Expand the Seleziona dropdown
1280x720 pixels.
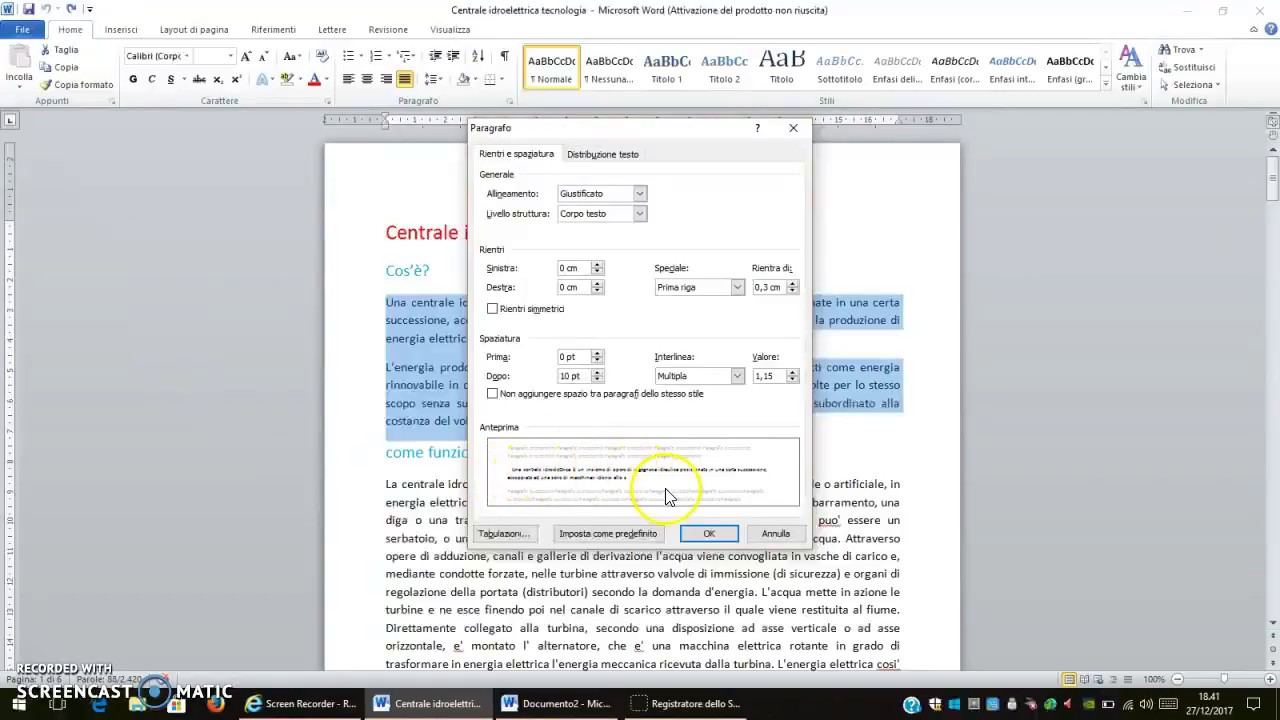tap(1219, 85)
